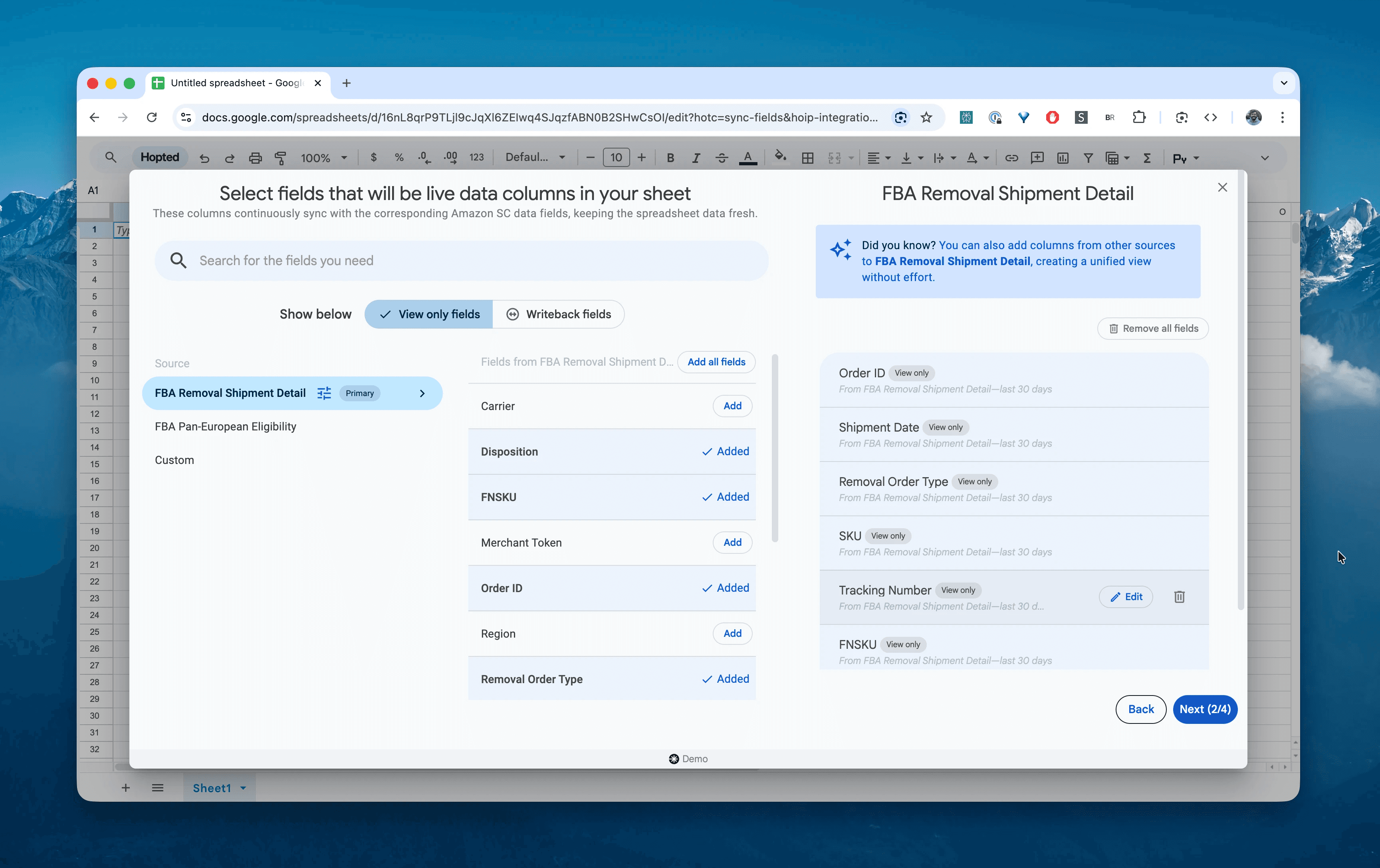The width and height of the screenshot is (1380, 868).
Task: Open a new browser tab
Action: (x=346, y=83)
